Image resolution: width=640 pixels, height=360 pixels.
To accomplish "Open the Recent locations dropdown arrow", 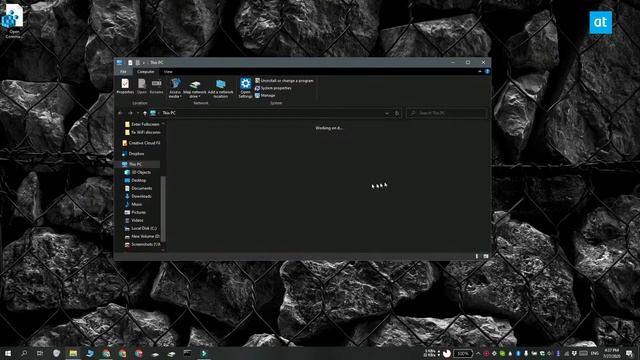I will point(138,113).
